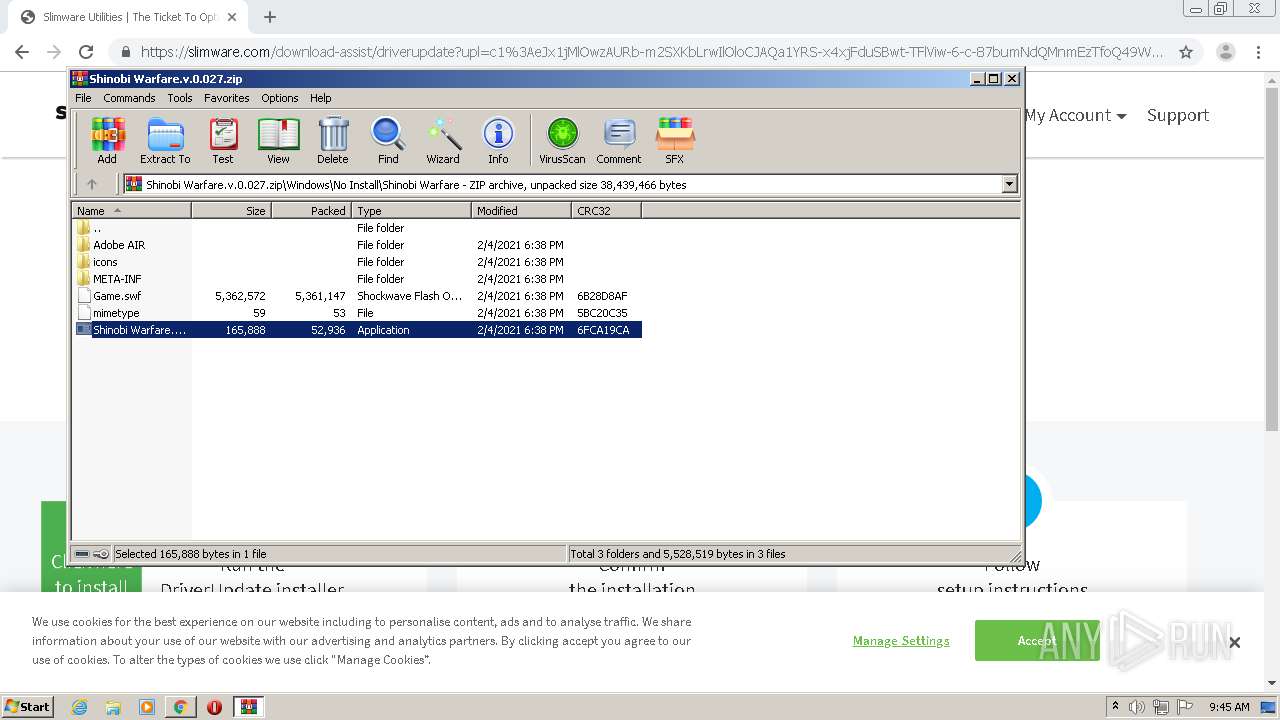The width and height of the screenshot is (1280, 720).
Task: Open Opera from the taskbar
Action: click(214, 707)
